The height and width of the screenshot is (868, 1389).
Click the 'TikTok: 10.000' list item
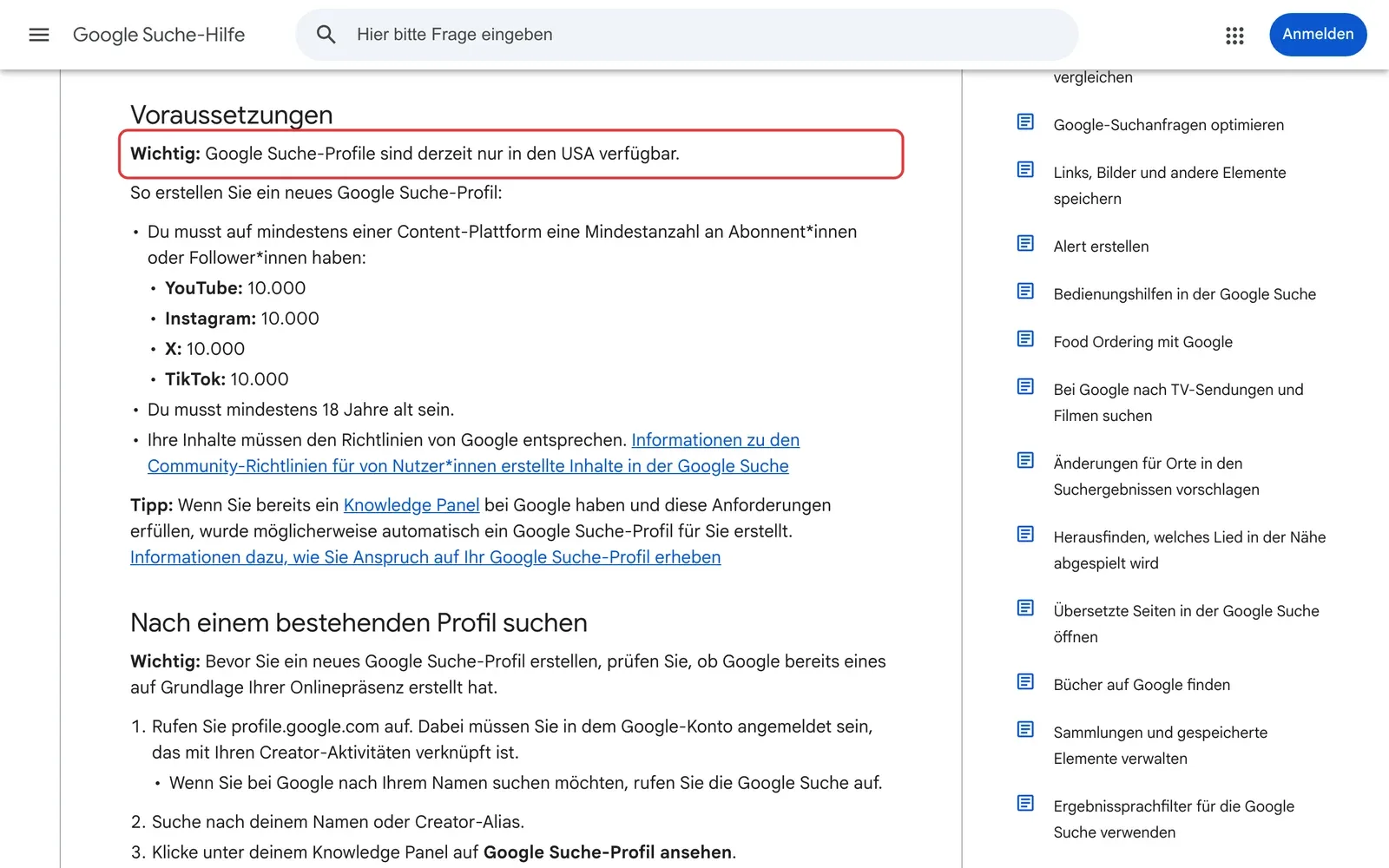[x=227, y=379]
